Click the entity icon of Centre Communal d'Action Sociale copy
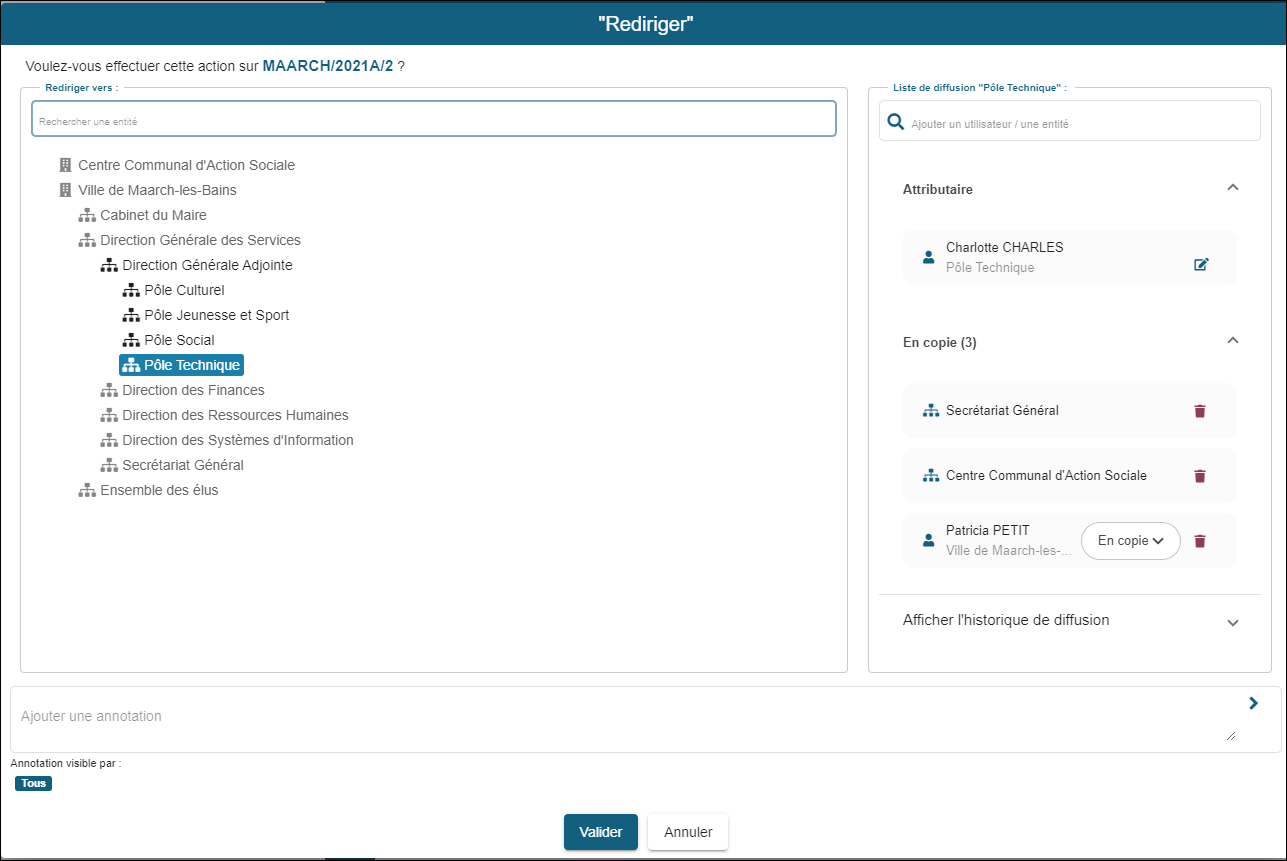Image resolution: width=1287 pixels, height=861 pixels. point(930,476)
